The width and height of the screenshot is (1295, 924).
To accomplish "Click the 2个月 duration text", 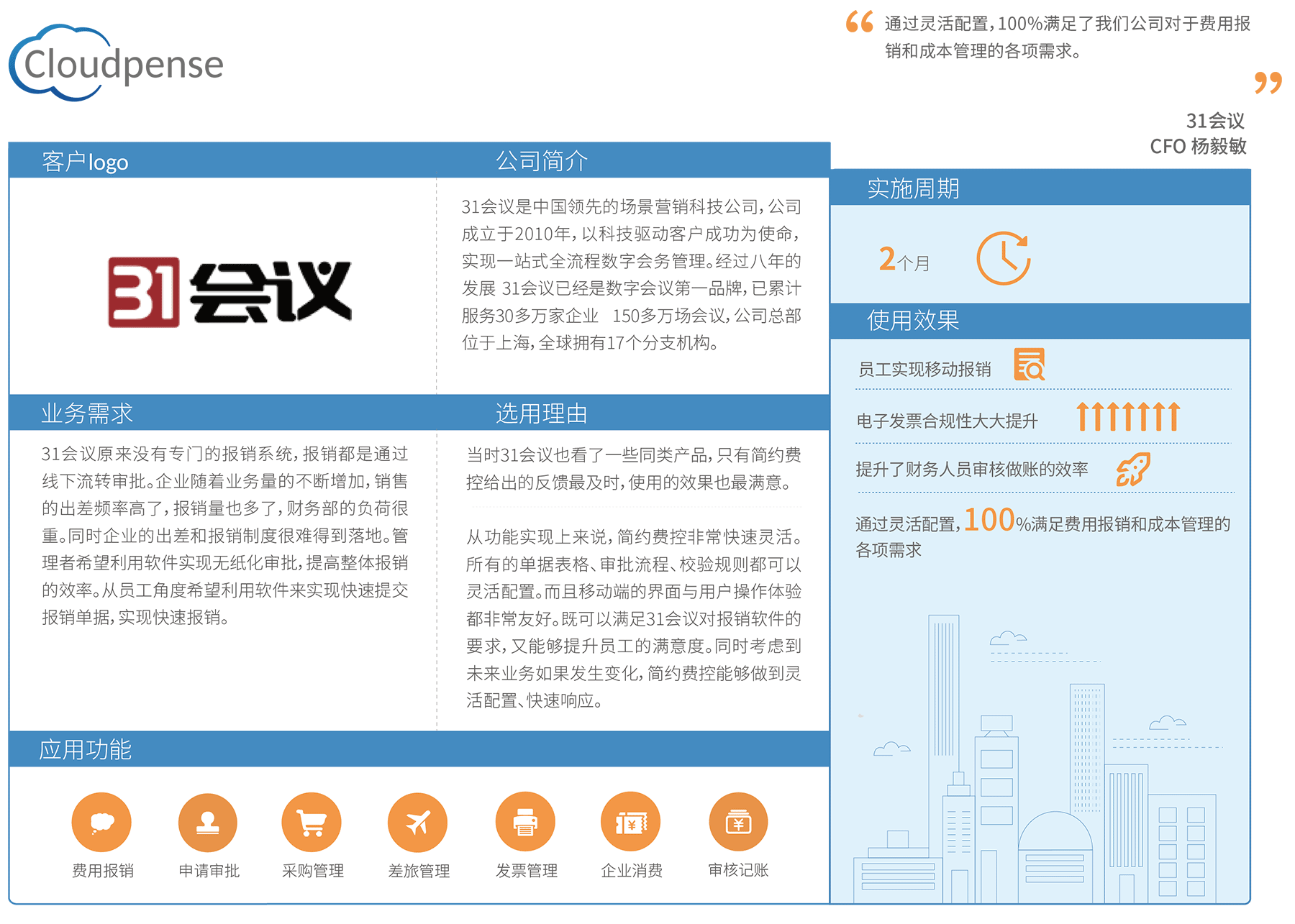I will coord(904,260).
